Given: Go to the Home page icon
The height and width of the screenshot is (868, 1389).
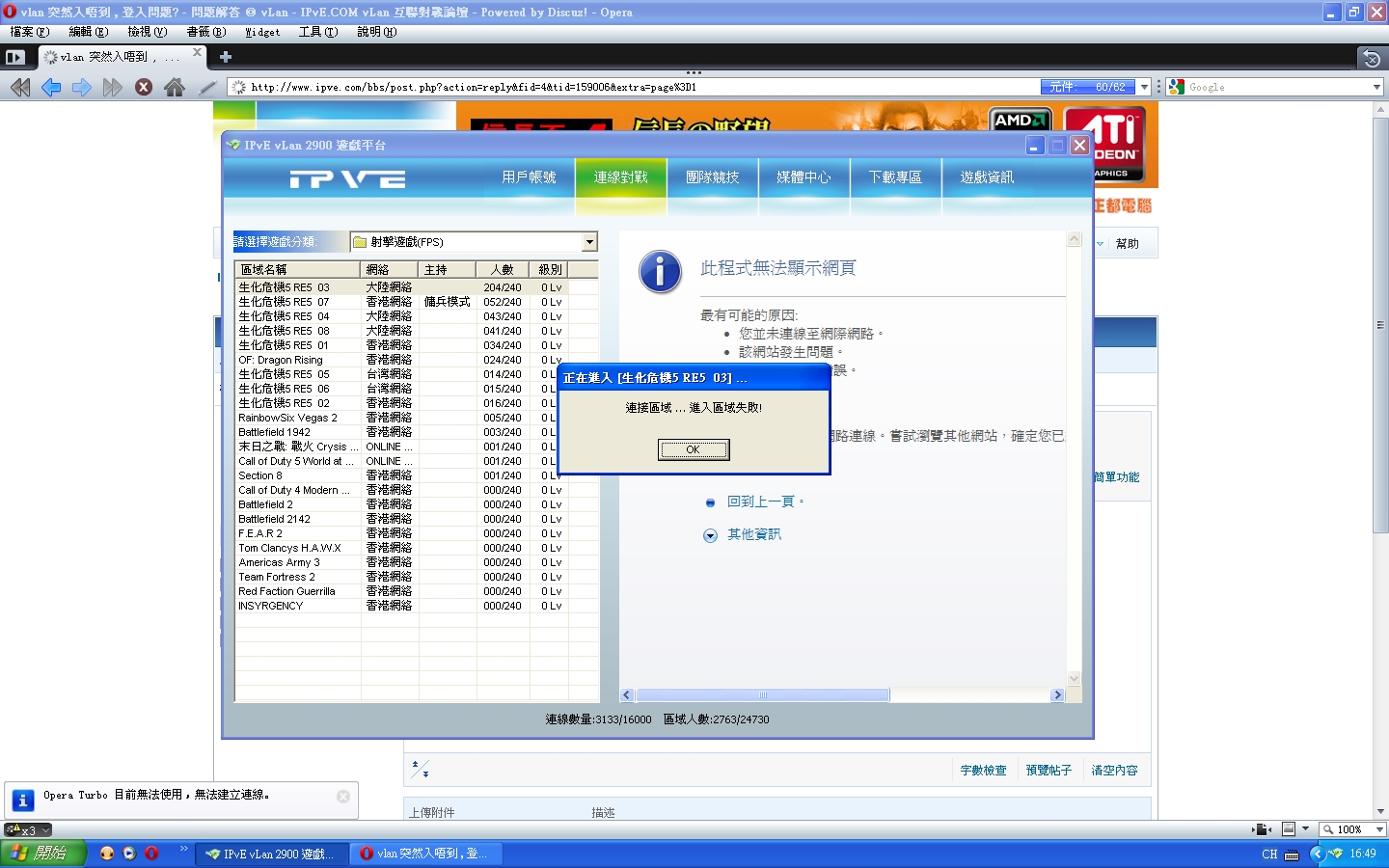Looking at the screenshot, I should (x=175, y=88).
